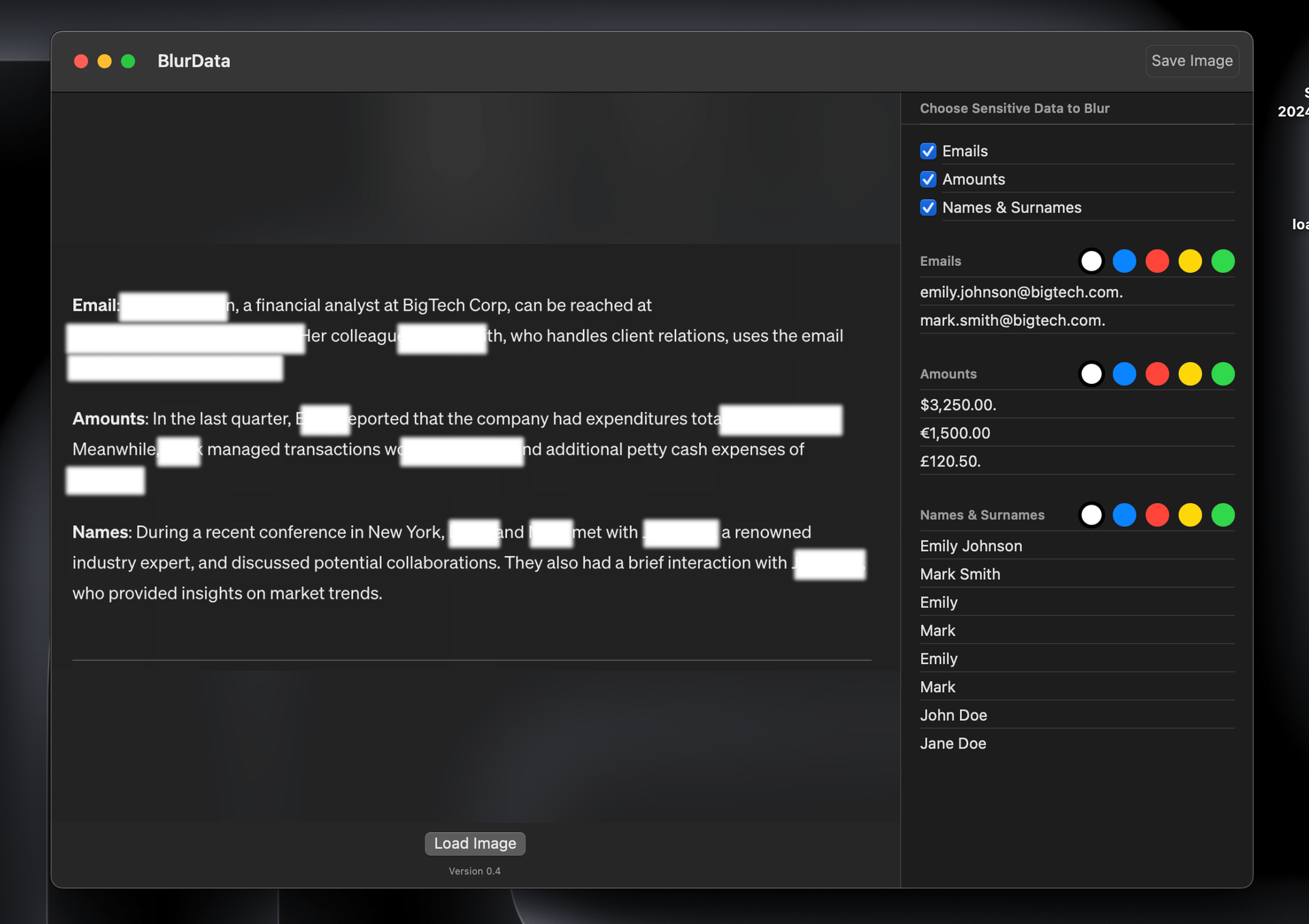Select the $3,250.00 amount entry
1309x924 pixels.
(x=957, y=405)
